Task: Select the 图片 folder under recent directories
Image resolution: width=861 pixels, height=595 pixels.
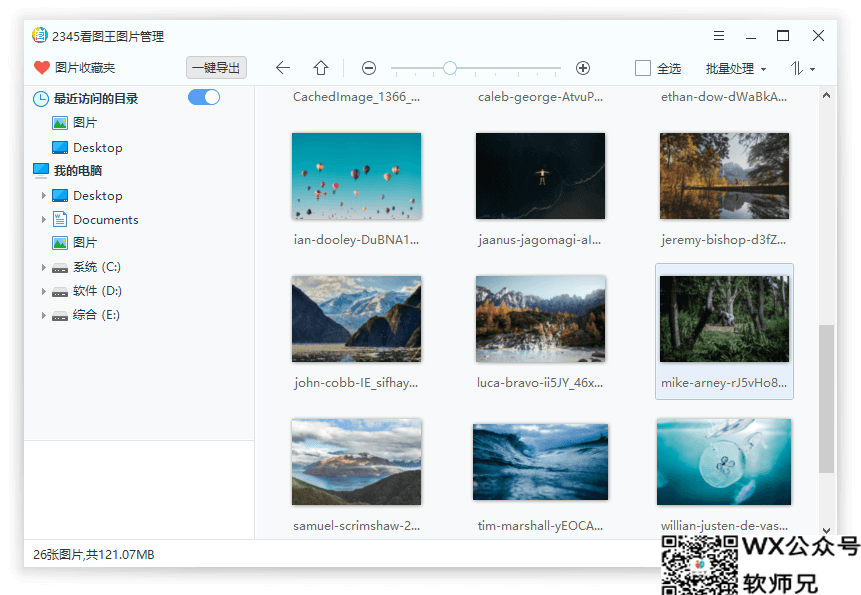Action: [x=81, y=123]
